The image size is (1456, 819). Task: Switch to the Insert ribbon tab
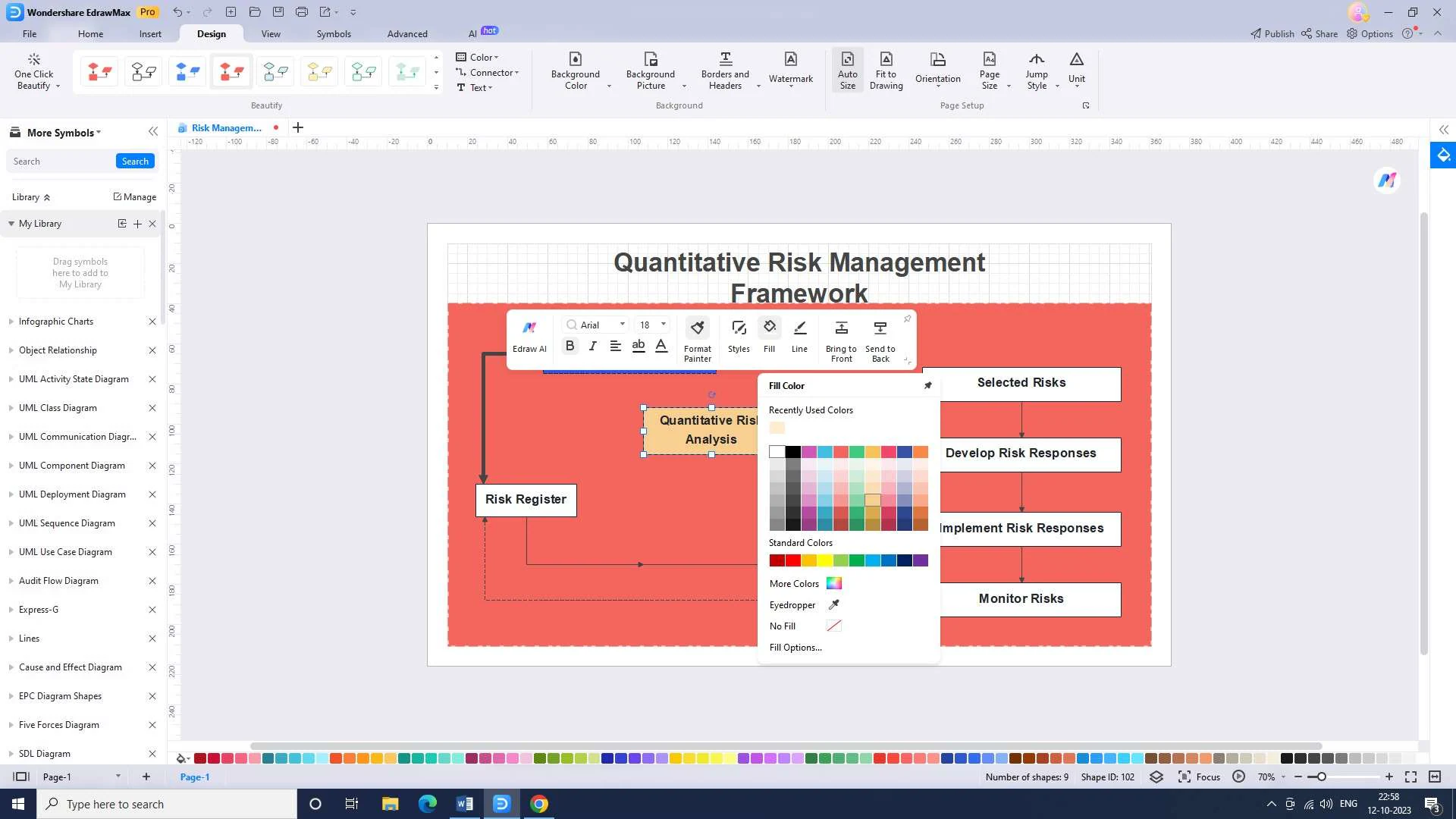click(x=150, y=34)
